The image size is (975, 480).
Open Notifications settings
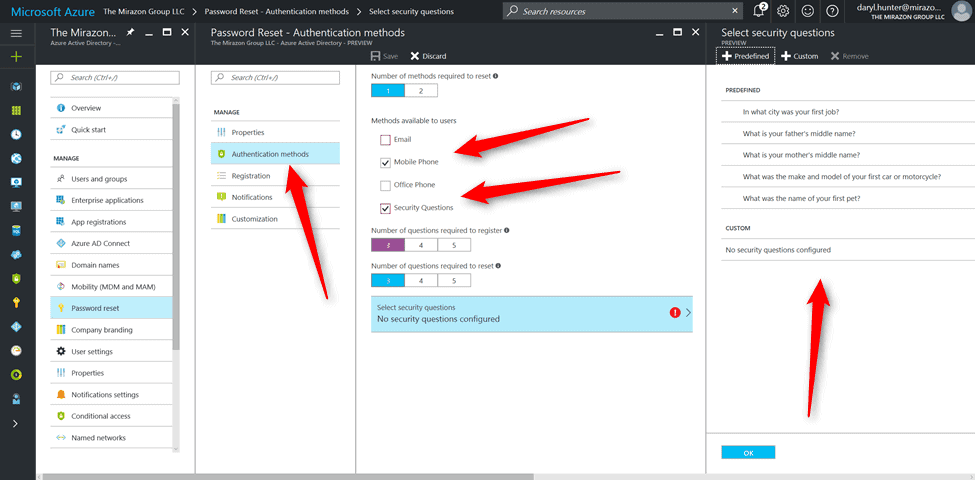[x=111, y=394]
